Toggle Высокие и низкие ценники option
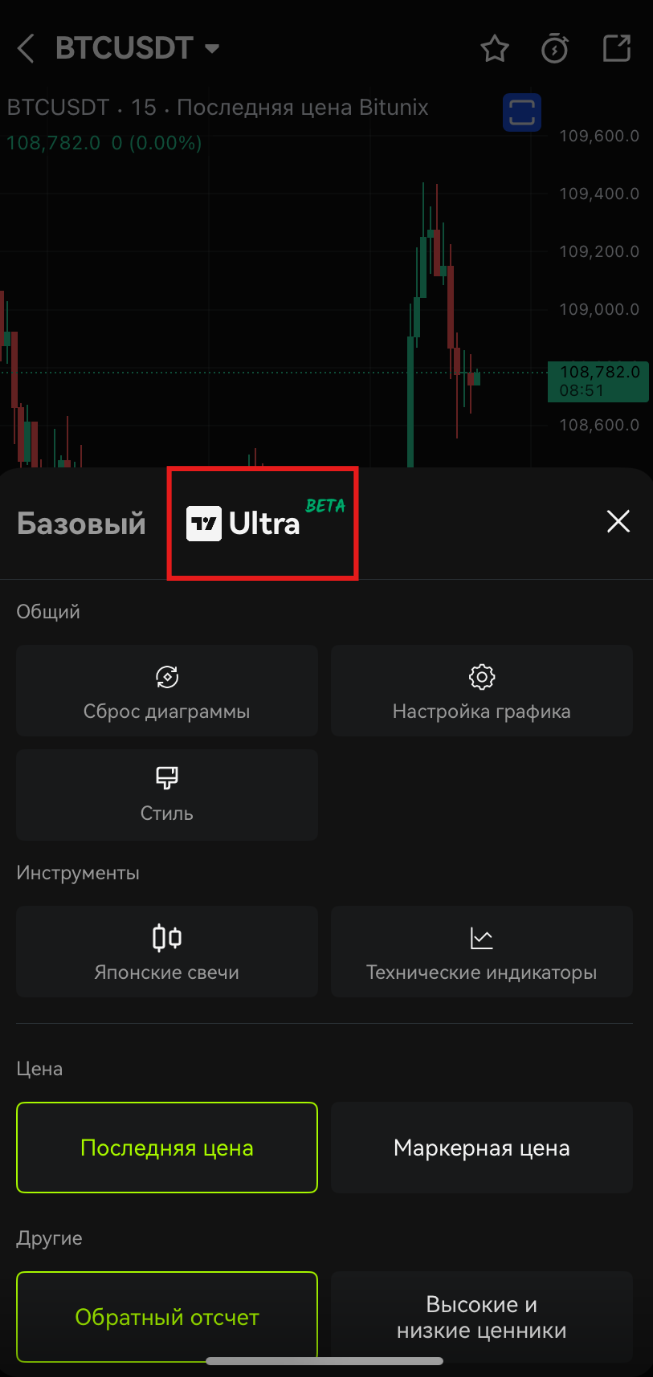The height and width of the screenshot is (1377, 653). click(x=482, y=1317)
